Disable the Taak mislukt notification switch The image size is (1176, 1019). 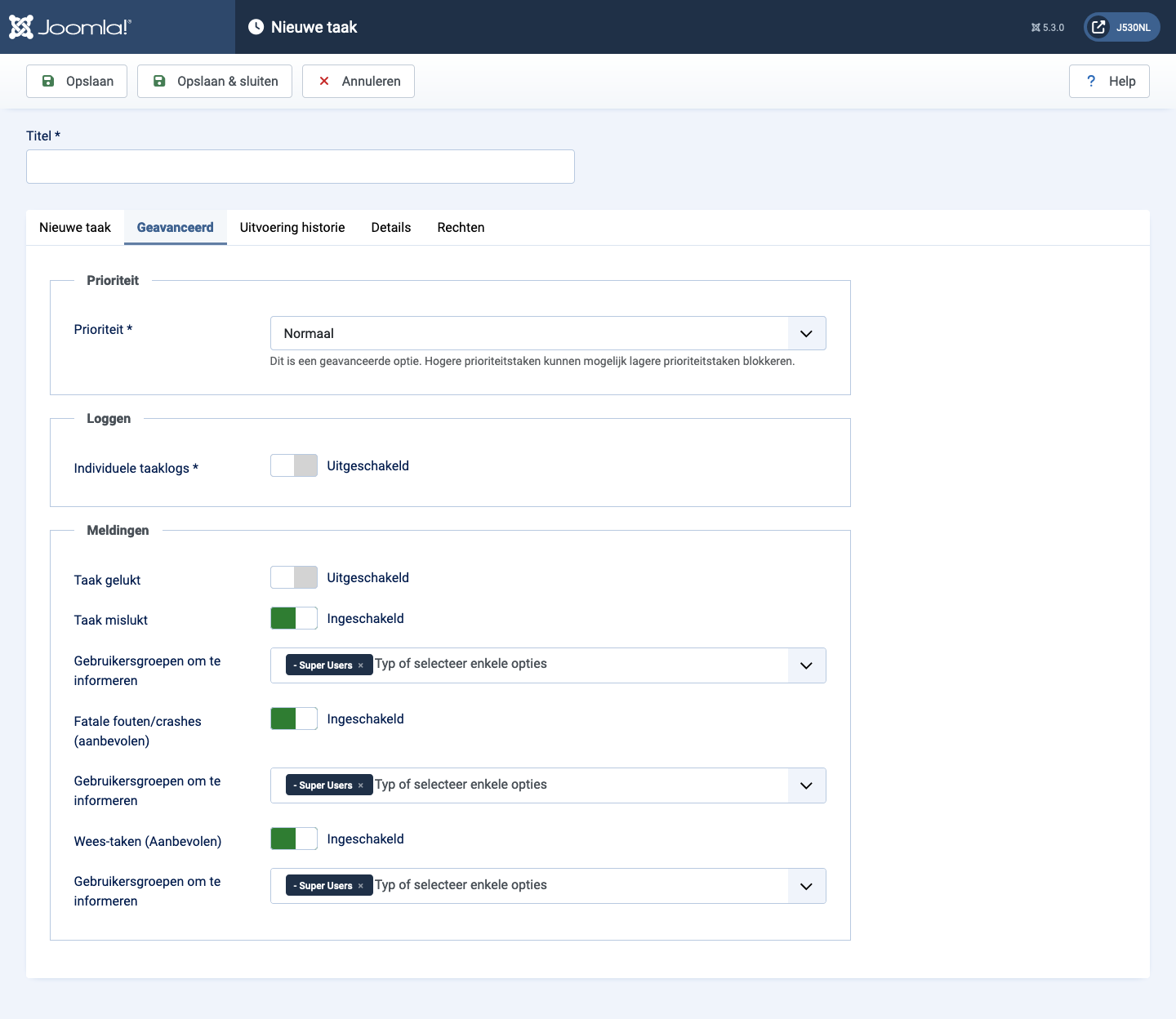click(x=294, y=618)
